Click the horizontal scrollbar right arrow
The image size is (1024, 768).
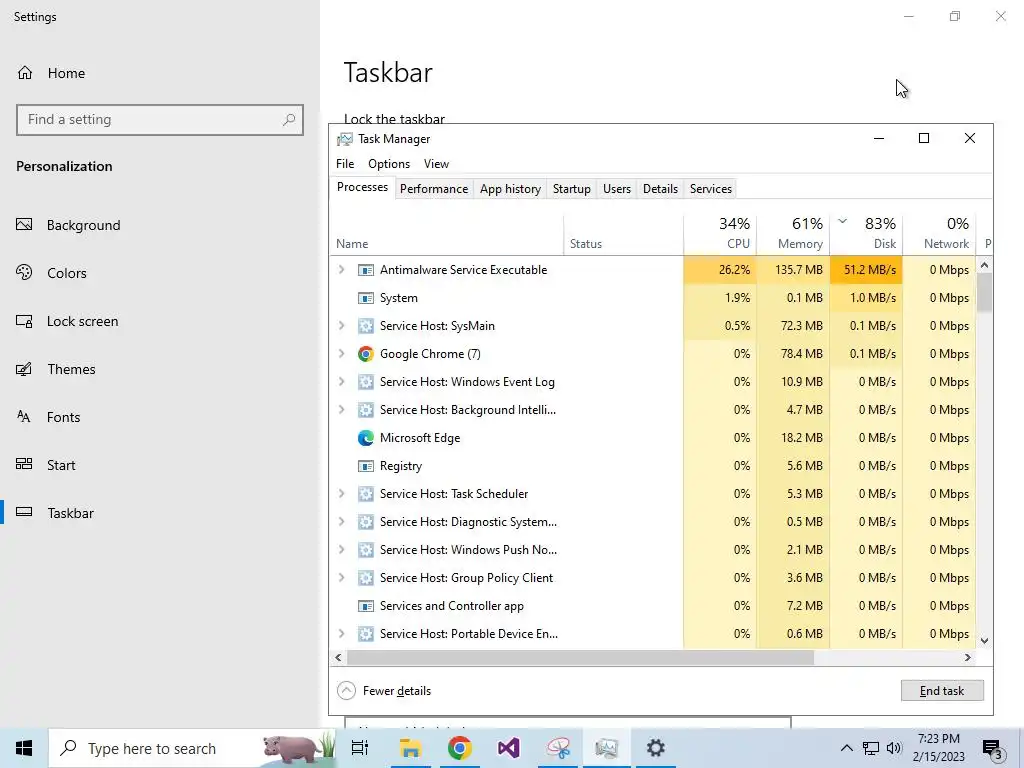click(968, 658)
